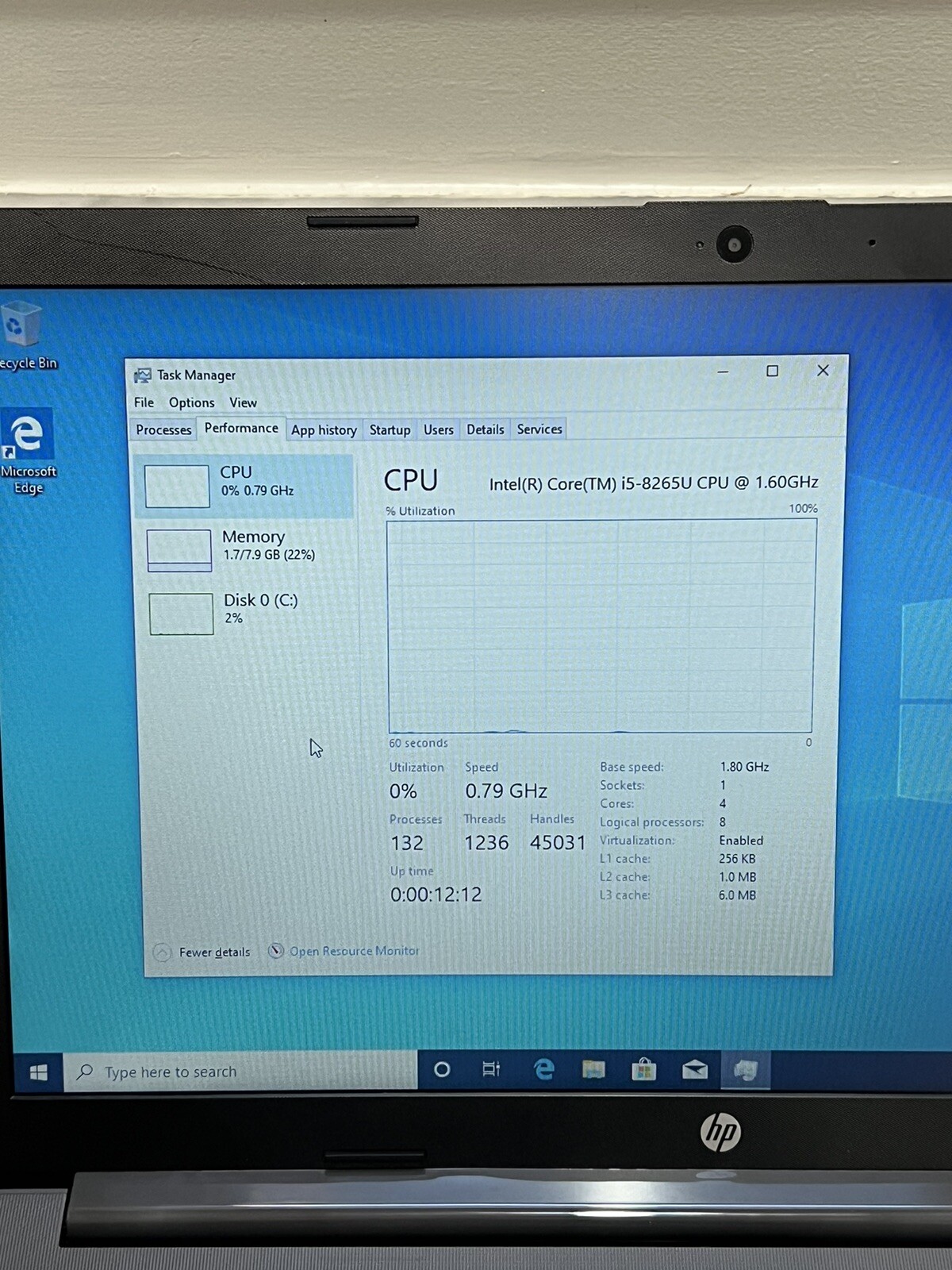Switch to the Services tab

[x=539, y=429]
